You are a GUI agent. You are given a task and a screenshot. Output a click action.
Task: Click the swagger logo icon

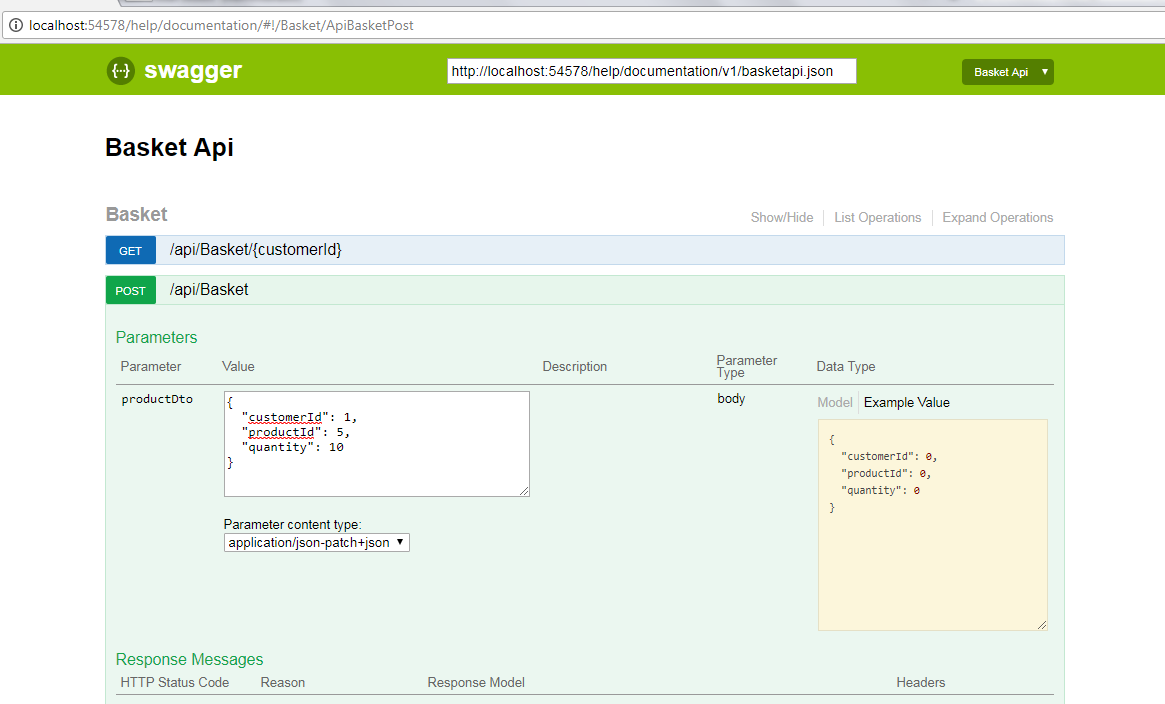point(120,71)
